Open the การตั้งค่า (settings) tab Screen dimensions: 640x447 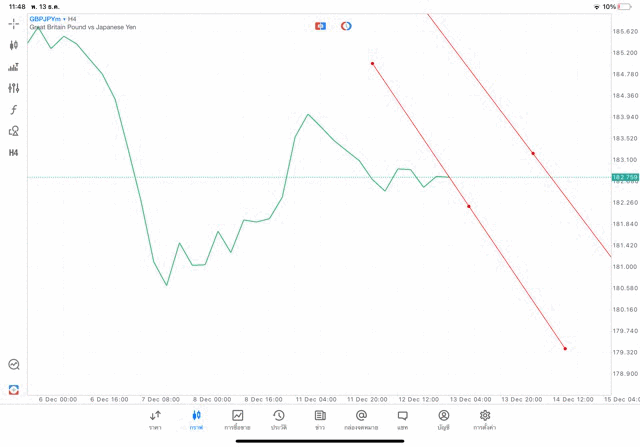click(x=485, y=420)
